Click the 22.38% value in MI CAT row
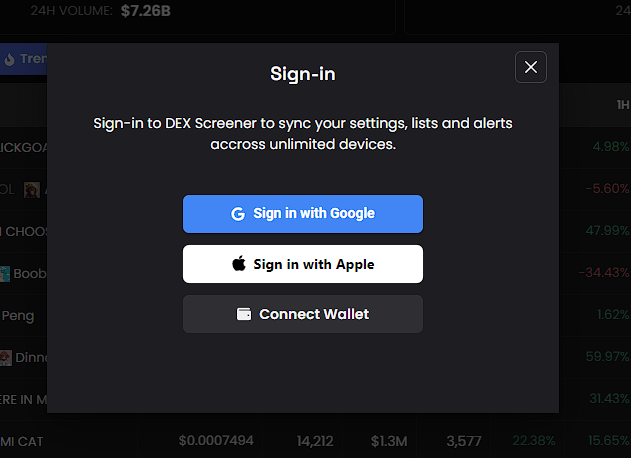631x458 pixels. click(532, 441)
